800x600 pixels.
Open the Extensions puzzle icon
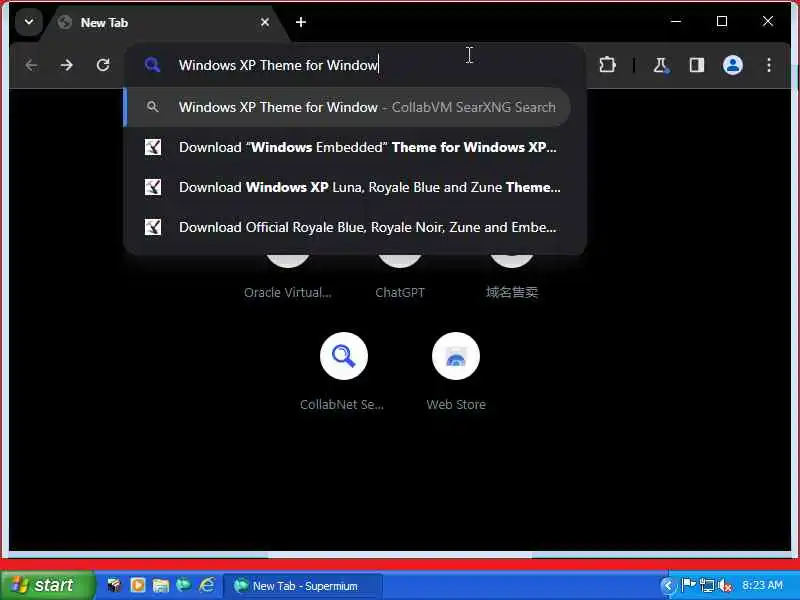tap(607, 65)
